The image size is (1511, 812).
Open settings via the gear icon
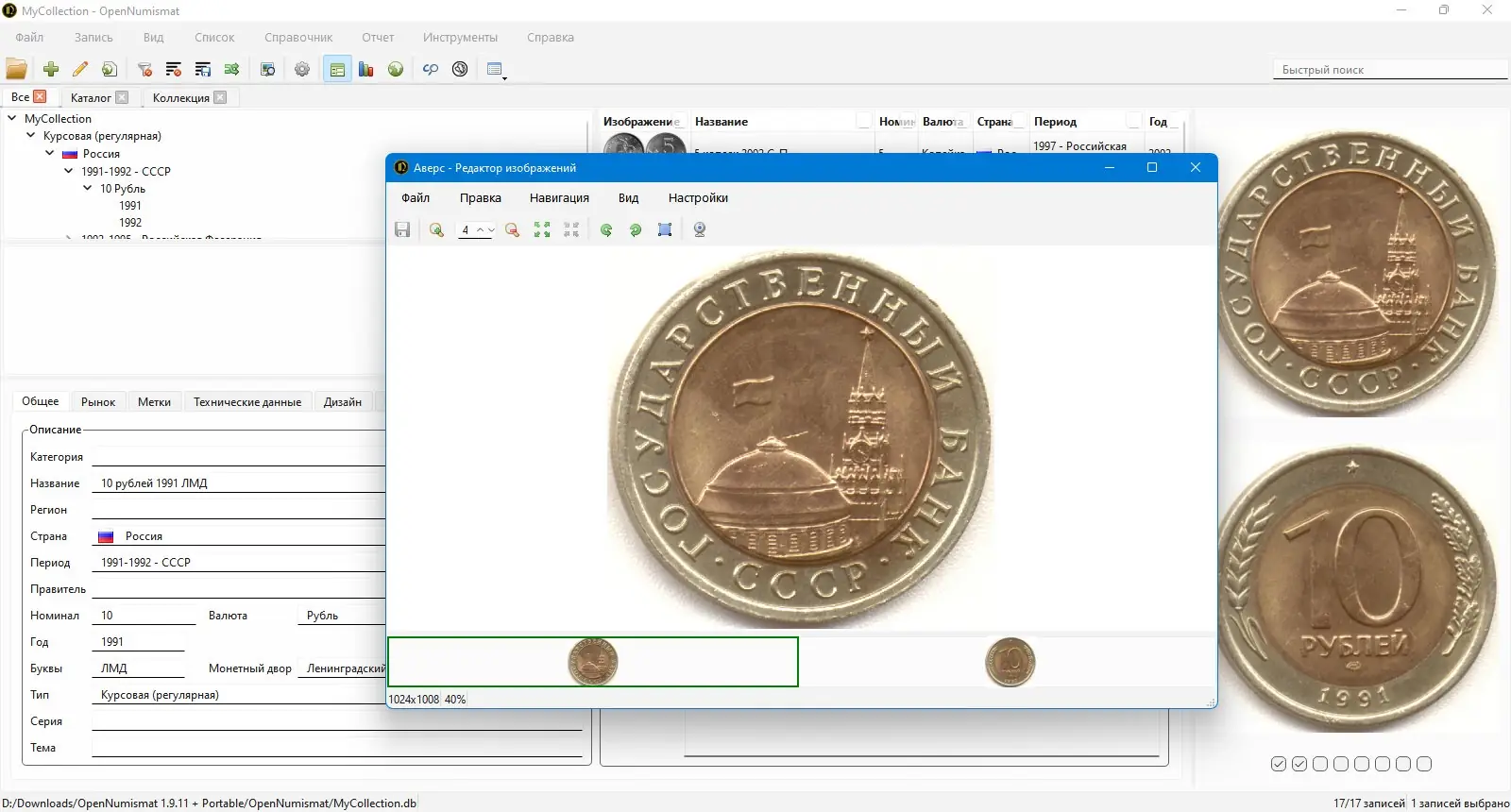click(x=302, y=69)
